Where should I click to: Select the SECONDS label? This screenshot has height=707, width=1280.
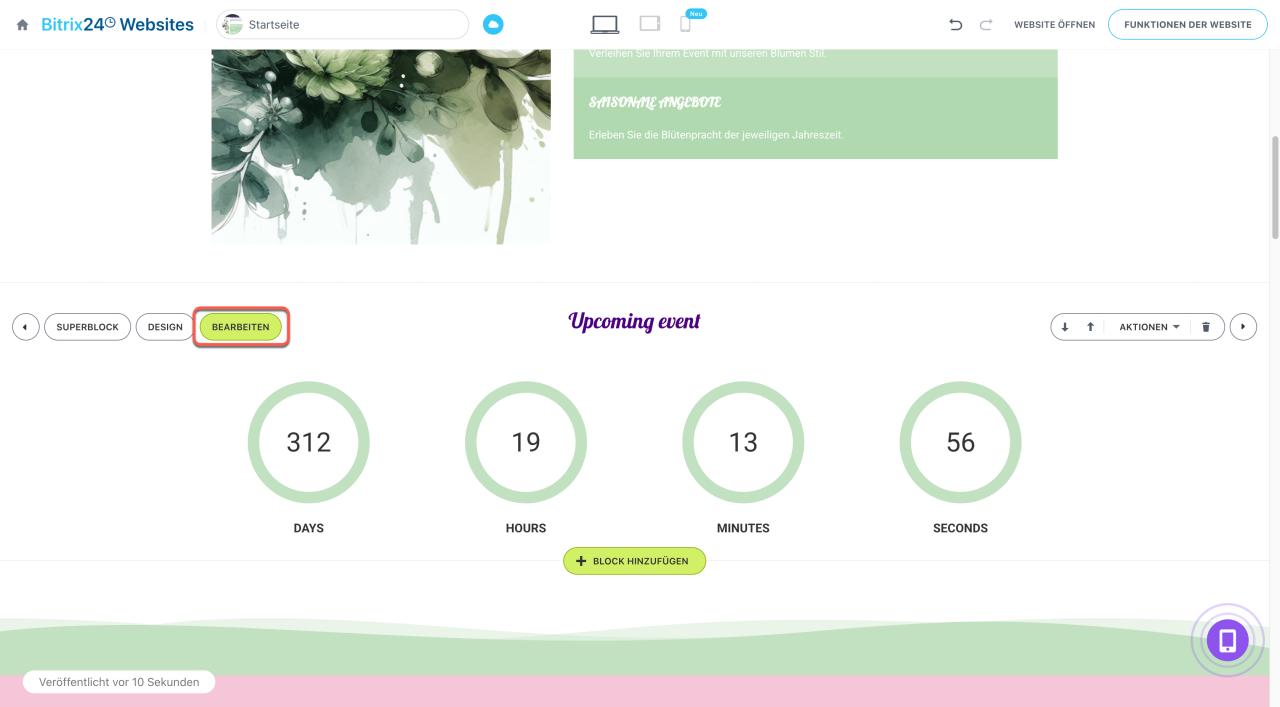tap(960, 528)
